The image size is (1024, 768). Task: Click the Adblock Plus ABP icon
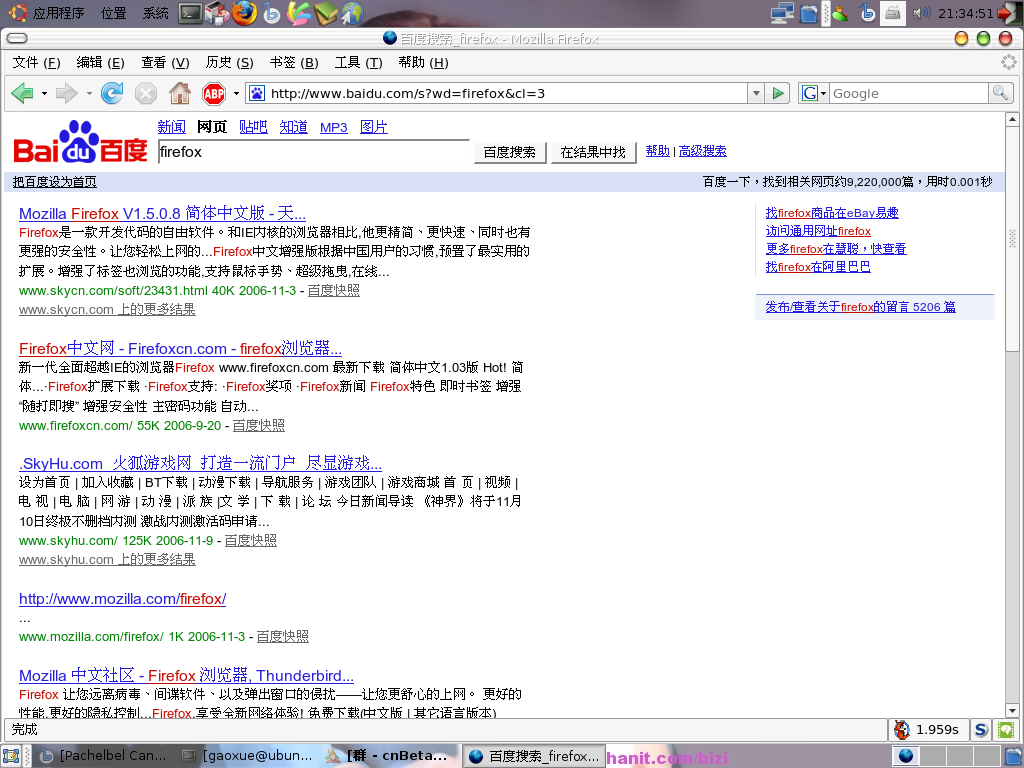tap(214, 93)
